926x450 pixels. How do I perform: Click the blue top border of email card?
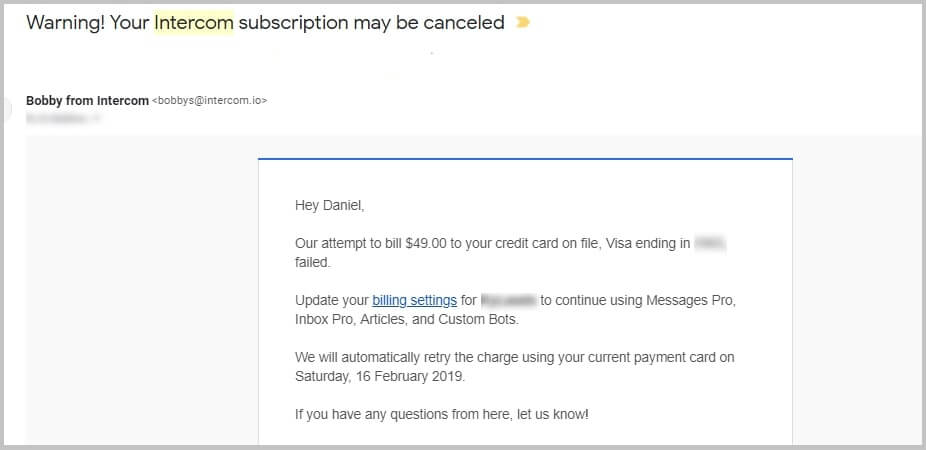point(525,159)
